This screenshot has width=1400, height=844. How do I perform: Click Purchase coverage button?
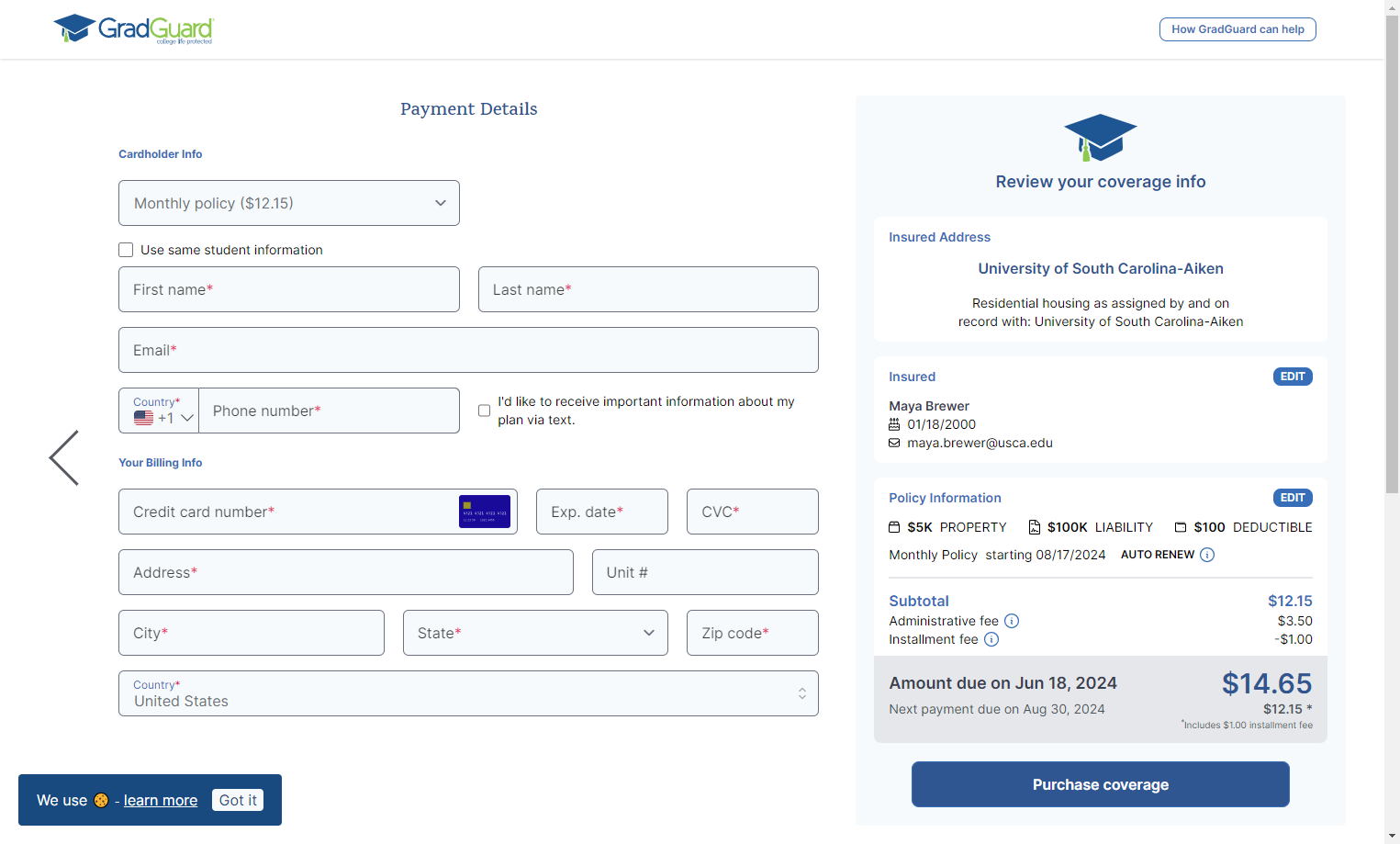(x=1100, y=784)
